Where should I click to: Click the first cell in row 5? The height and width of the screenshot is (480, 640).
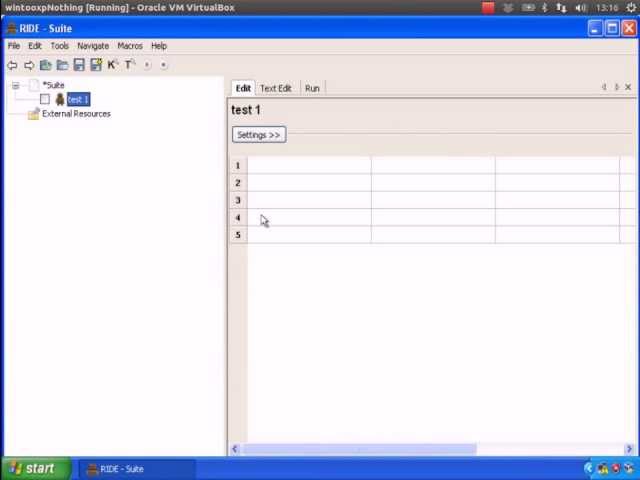(309, 235)
